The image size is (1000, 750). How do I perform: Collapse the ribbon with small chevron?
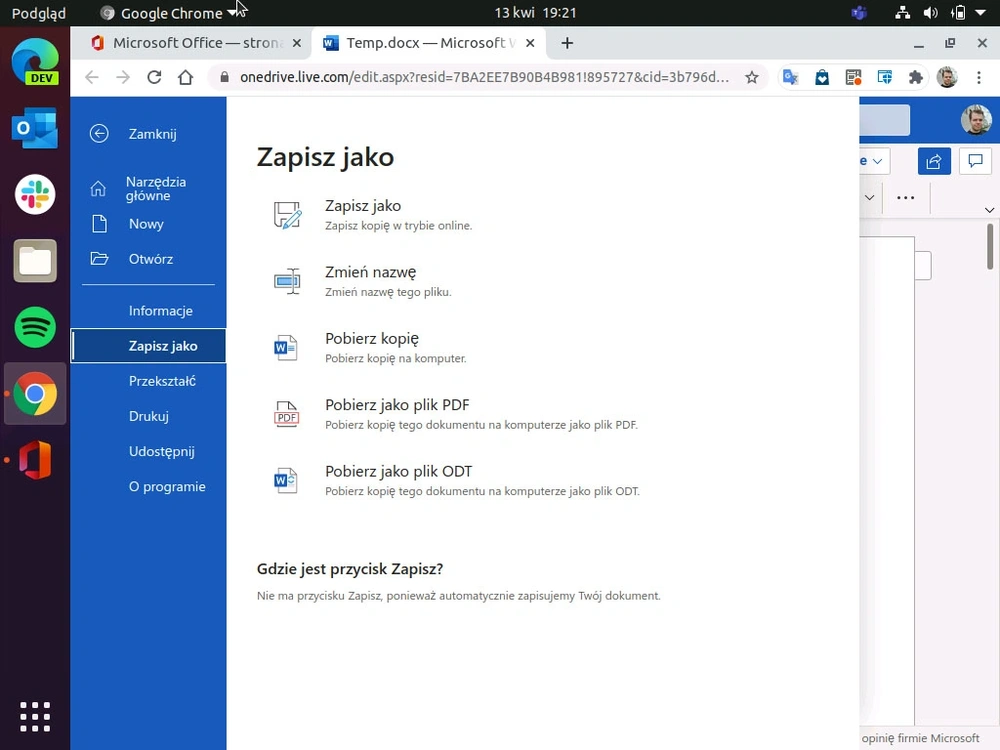(989, 210)
